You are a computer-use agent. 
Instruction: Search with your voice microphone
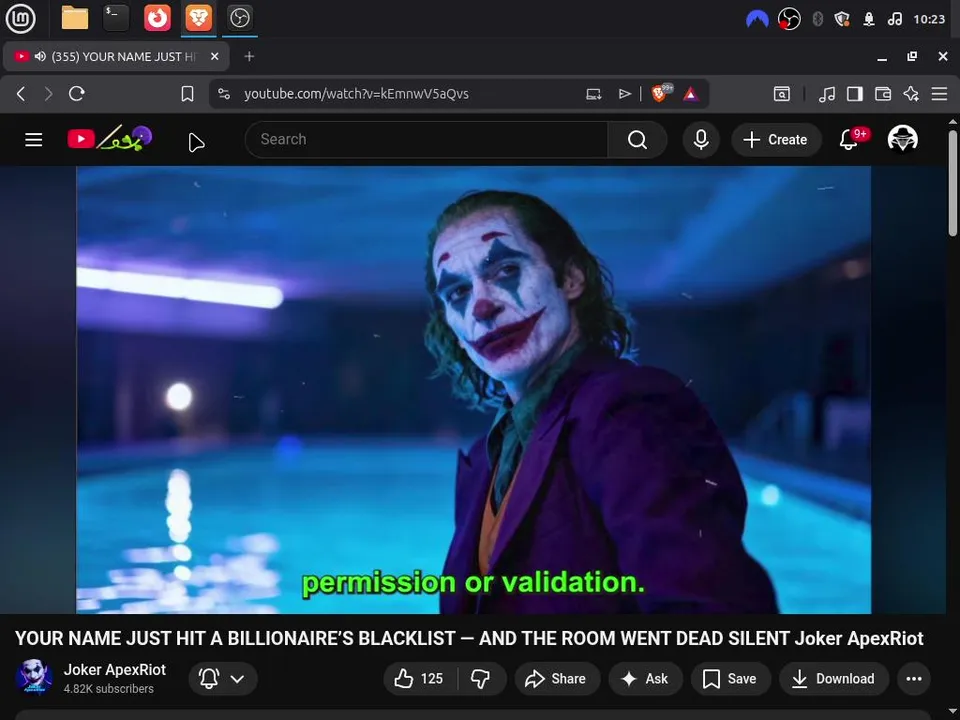[x=701, y=140]
